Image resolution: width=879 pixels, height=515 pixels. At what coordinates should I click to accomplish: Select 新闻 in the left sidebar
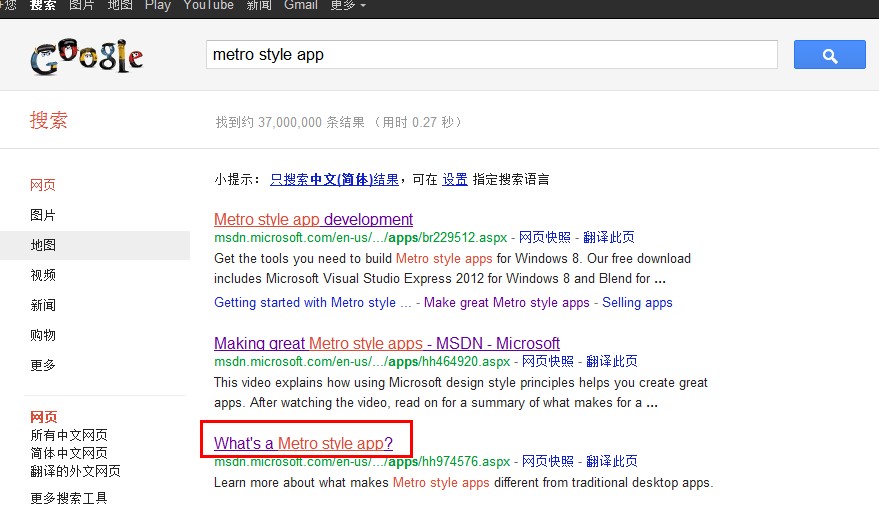pos(43,305)
